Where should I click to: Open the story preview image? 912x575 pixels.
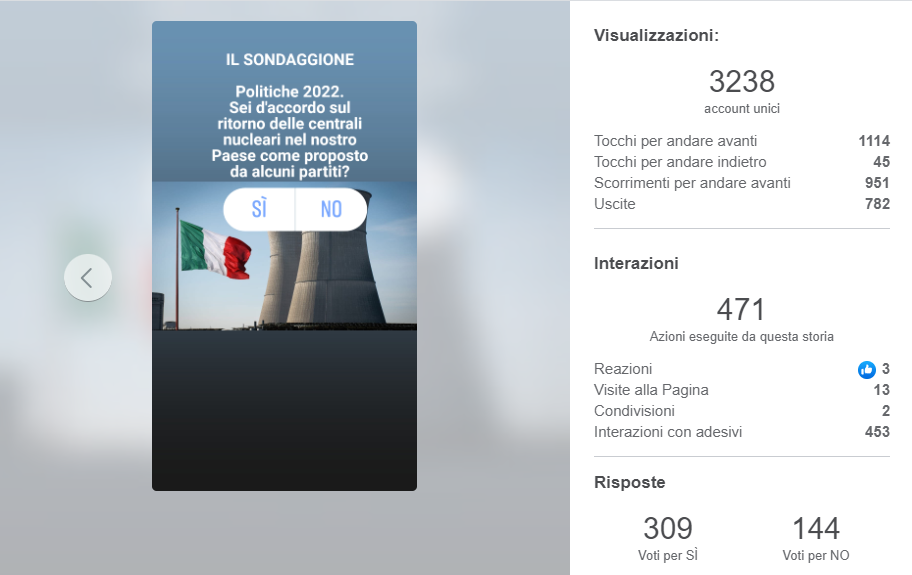click(x=284, y=256)
